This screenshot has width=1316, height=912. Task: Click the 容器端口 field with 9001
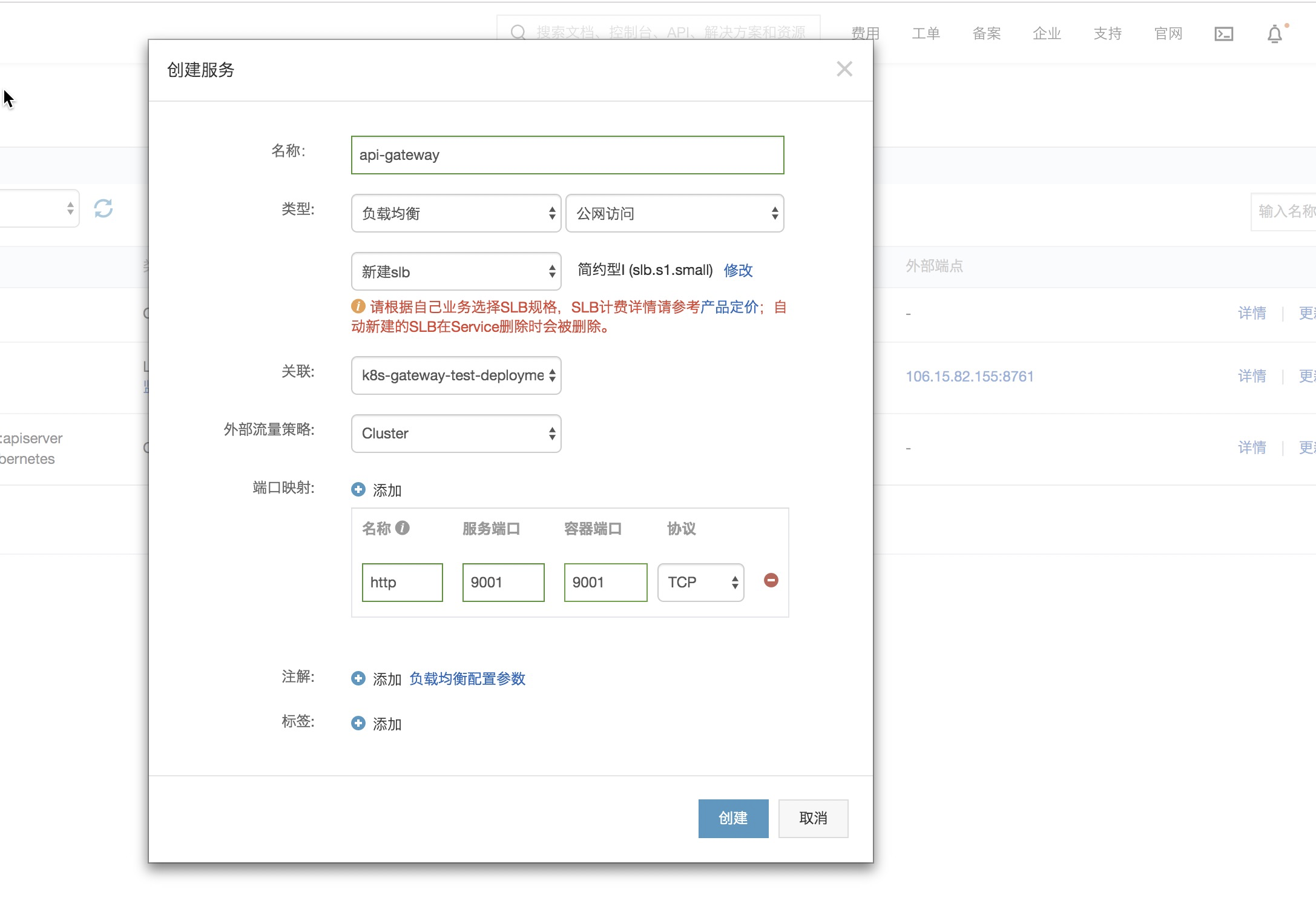[605, 583]
